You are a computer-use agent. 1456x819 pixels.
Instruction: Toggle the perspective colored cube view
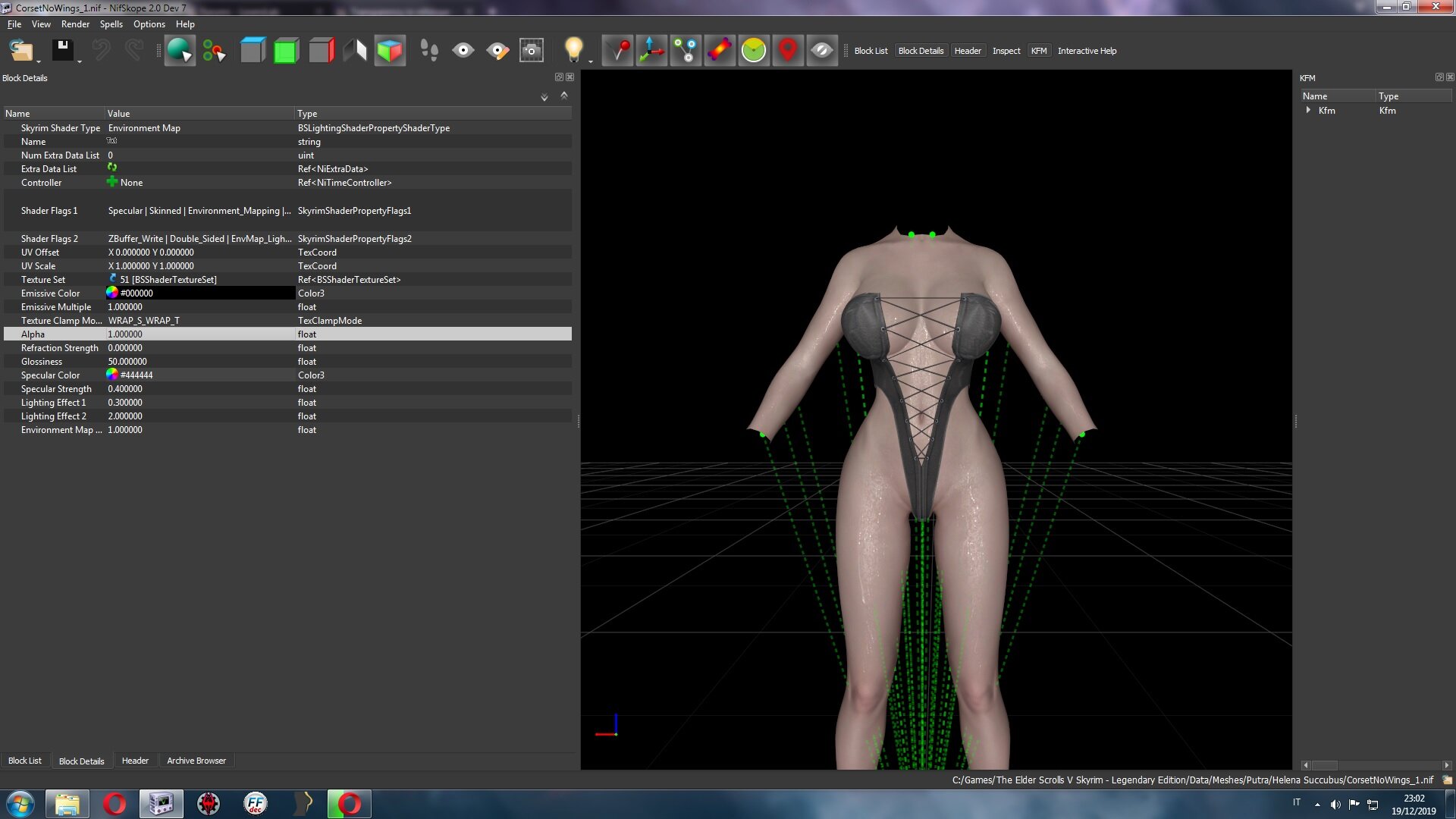tap(390, 51)
